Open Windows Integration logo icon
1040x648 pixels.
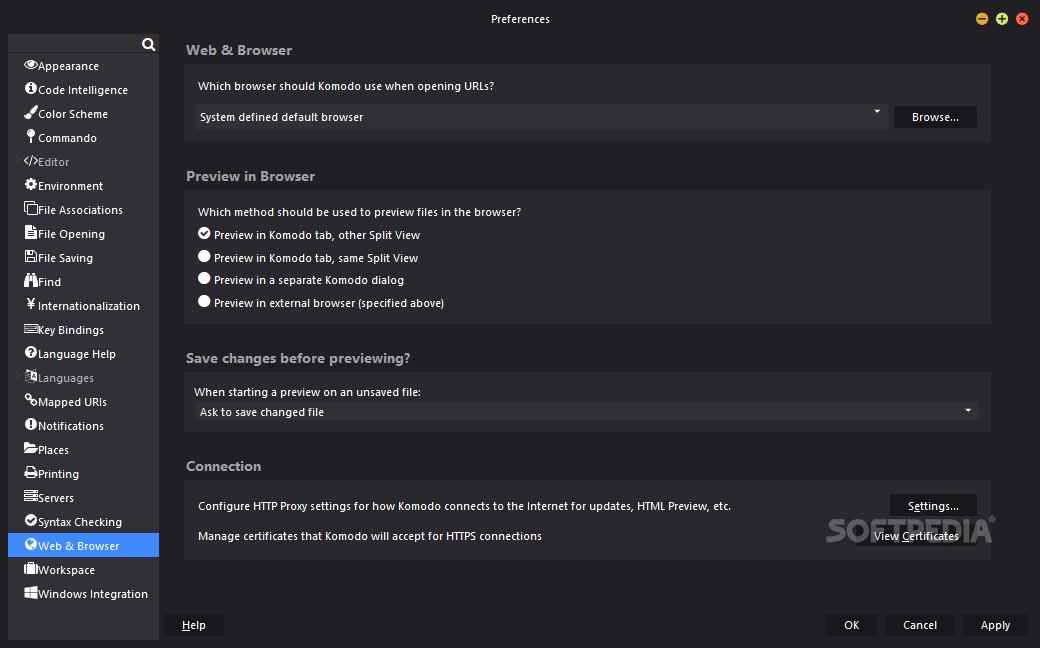tap(31, 592)
